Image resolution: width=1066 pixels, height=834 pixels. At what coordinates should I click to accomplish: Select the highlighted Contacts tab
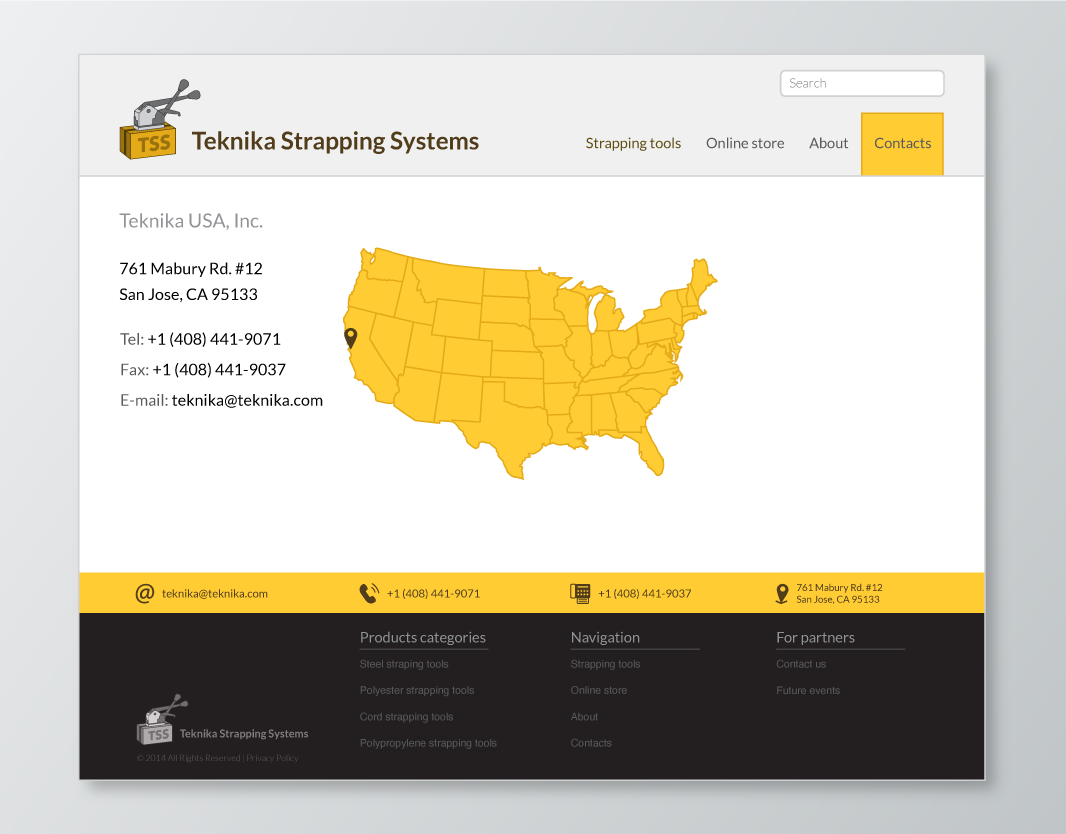(902, 144)
